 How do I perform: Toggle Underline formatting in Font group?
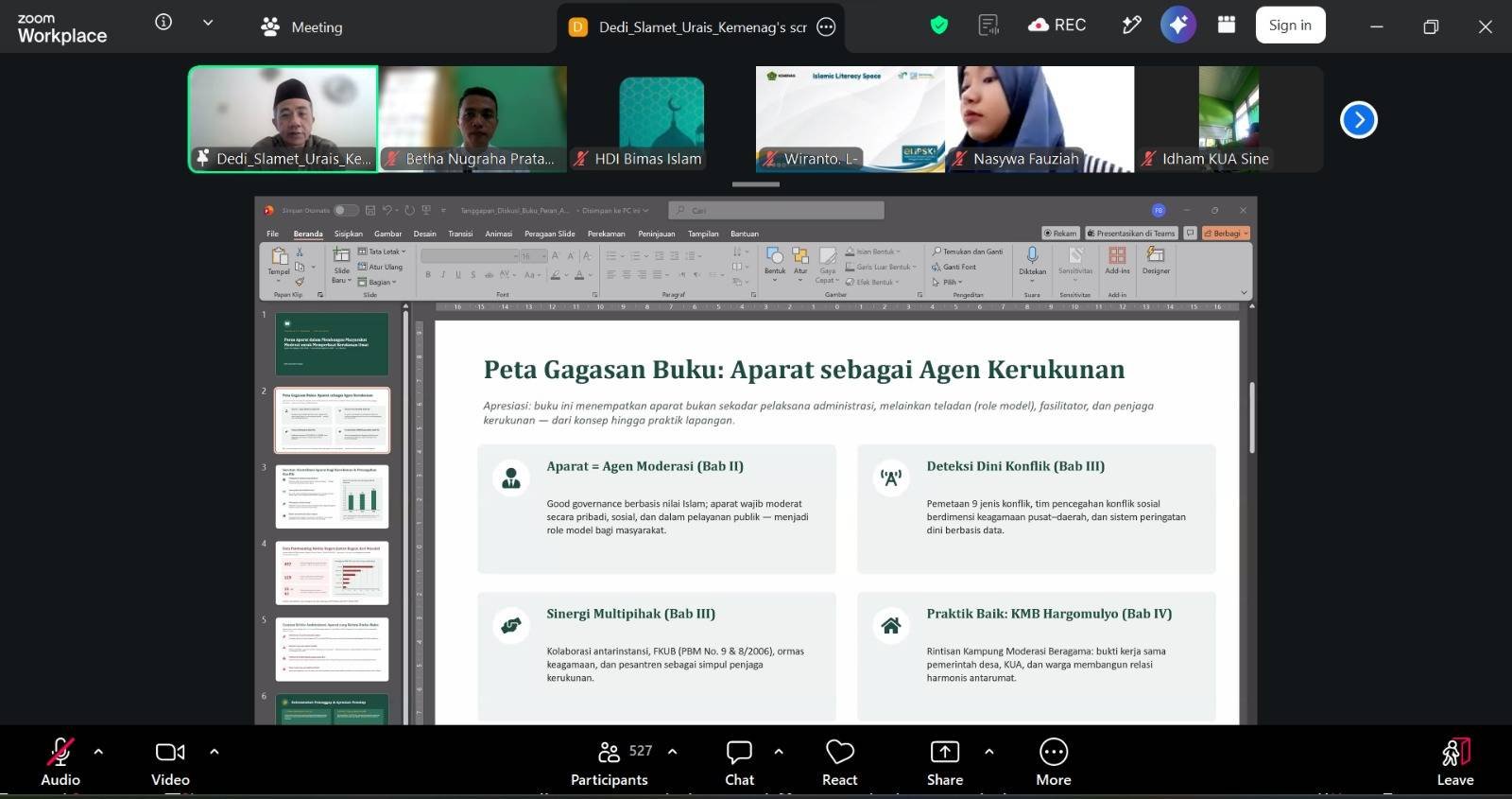pyautogui.click(x=458, y=275)
